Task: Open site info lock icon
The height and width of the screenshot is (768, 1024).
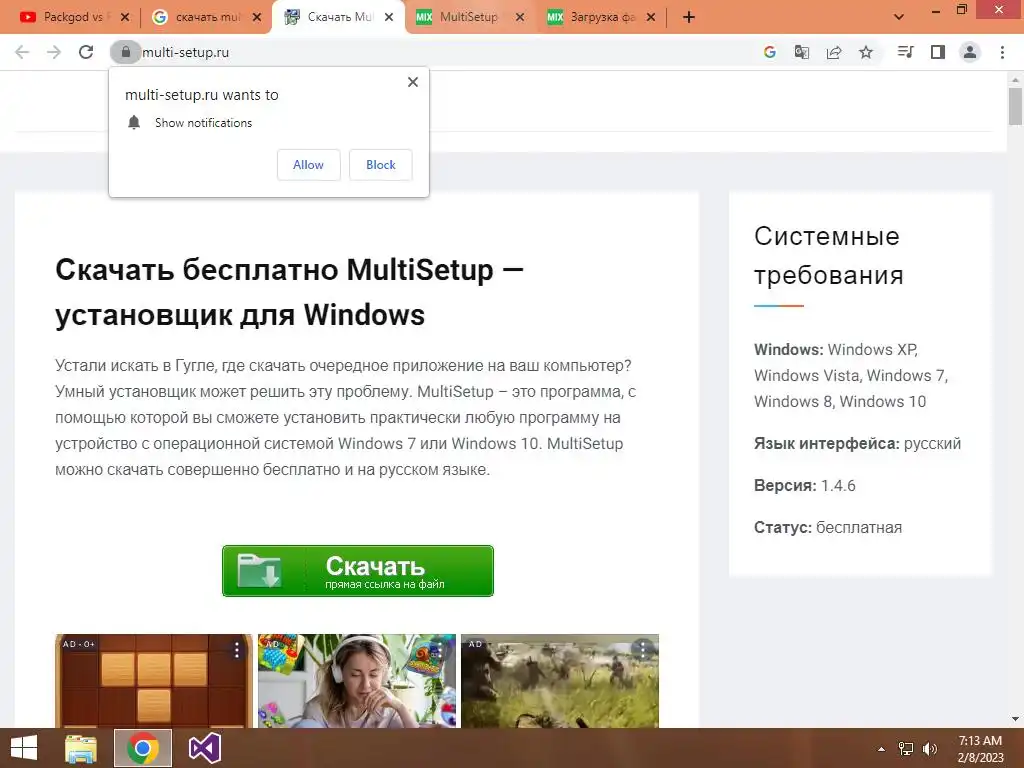Action: click(x=125, y=52)
